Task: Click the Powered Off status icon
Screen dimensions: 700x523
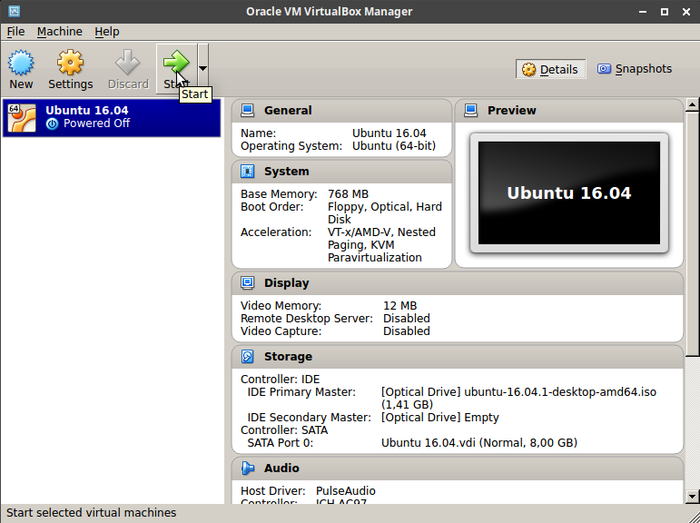Action: coord(52,124)
